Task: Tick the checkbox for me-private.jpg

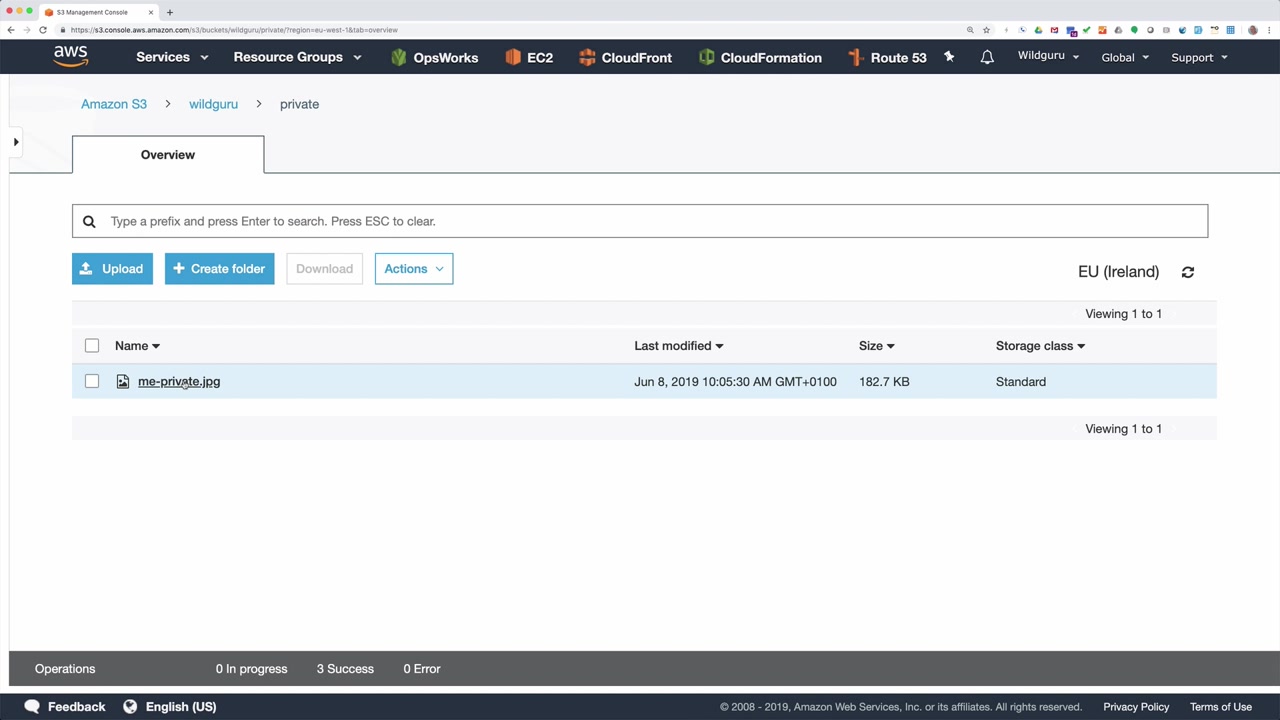Action: 92,381
